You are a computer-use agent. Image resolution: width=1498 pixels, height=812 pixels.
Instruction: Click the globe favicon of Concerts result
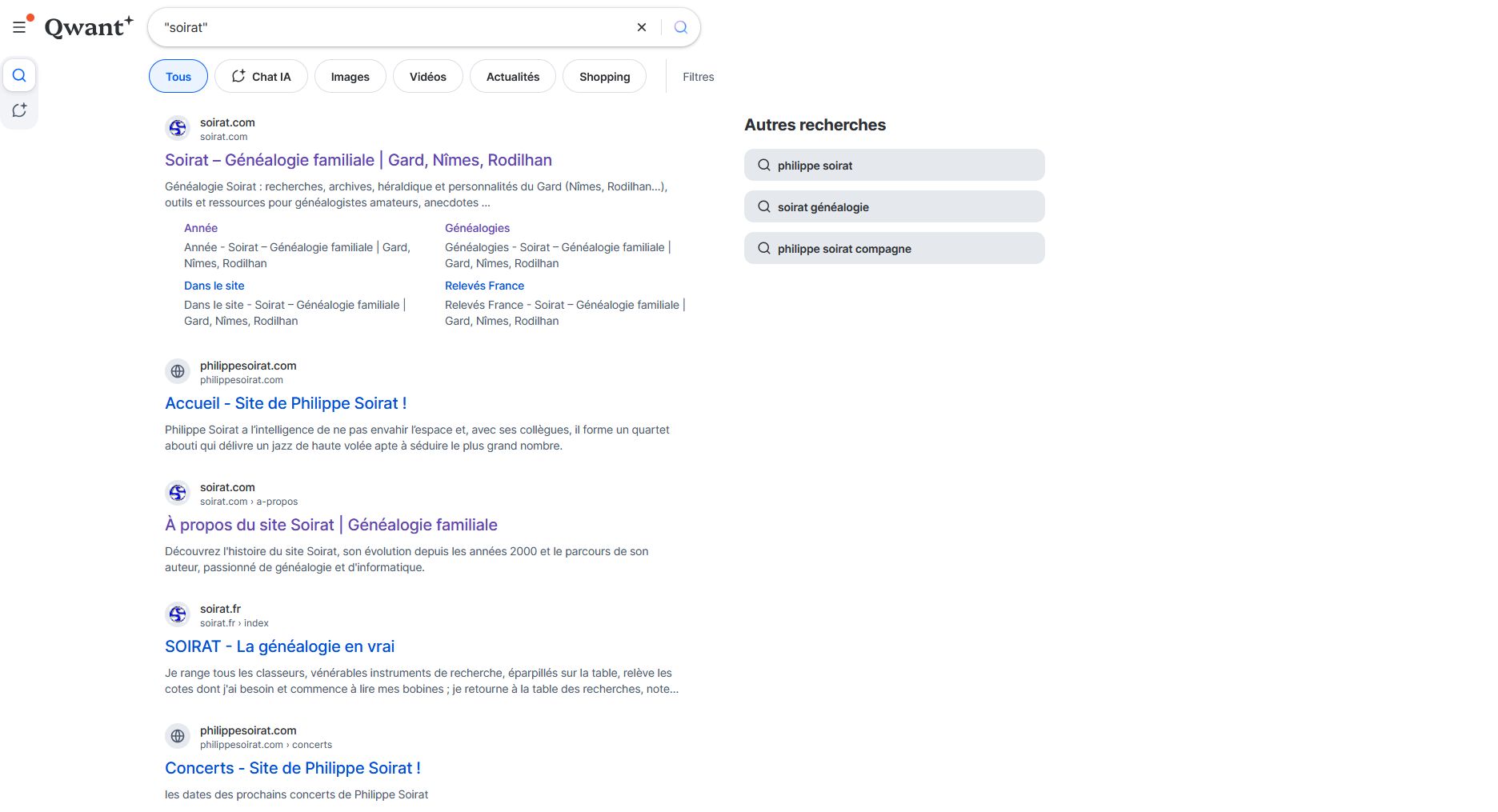(178, 736)
